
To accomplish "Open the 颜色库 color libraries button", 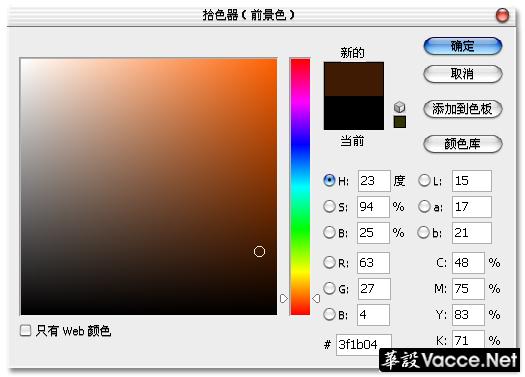I will [463, 144].
